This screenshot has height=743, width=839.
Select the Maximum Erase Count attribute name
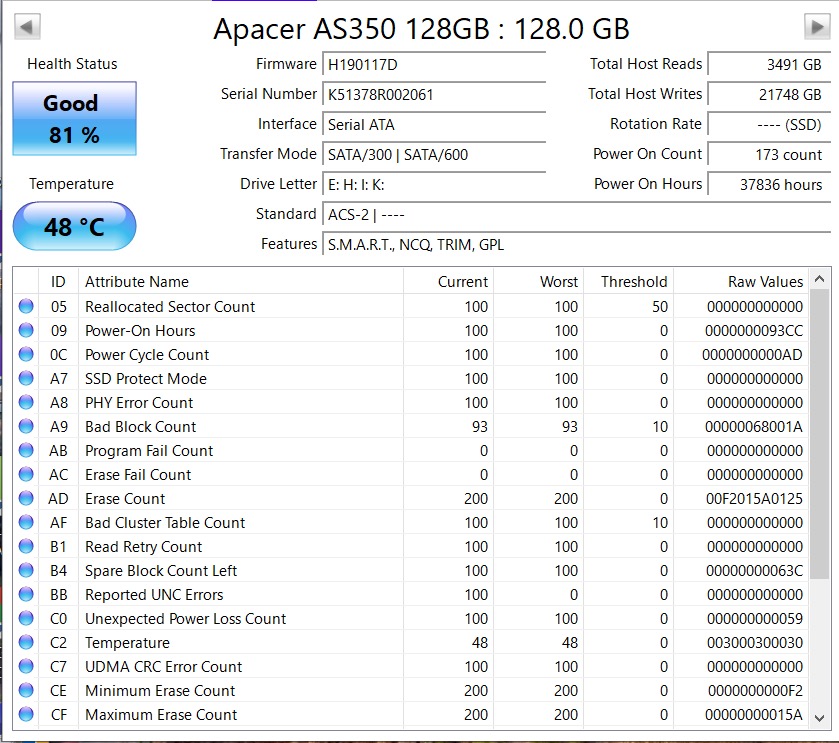[x=161, y=715]
